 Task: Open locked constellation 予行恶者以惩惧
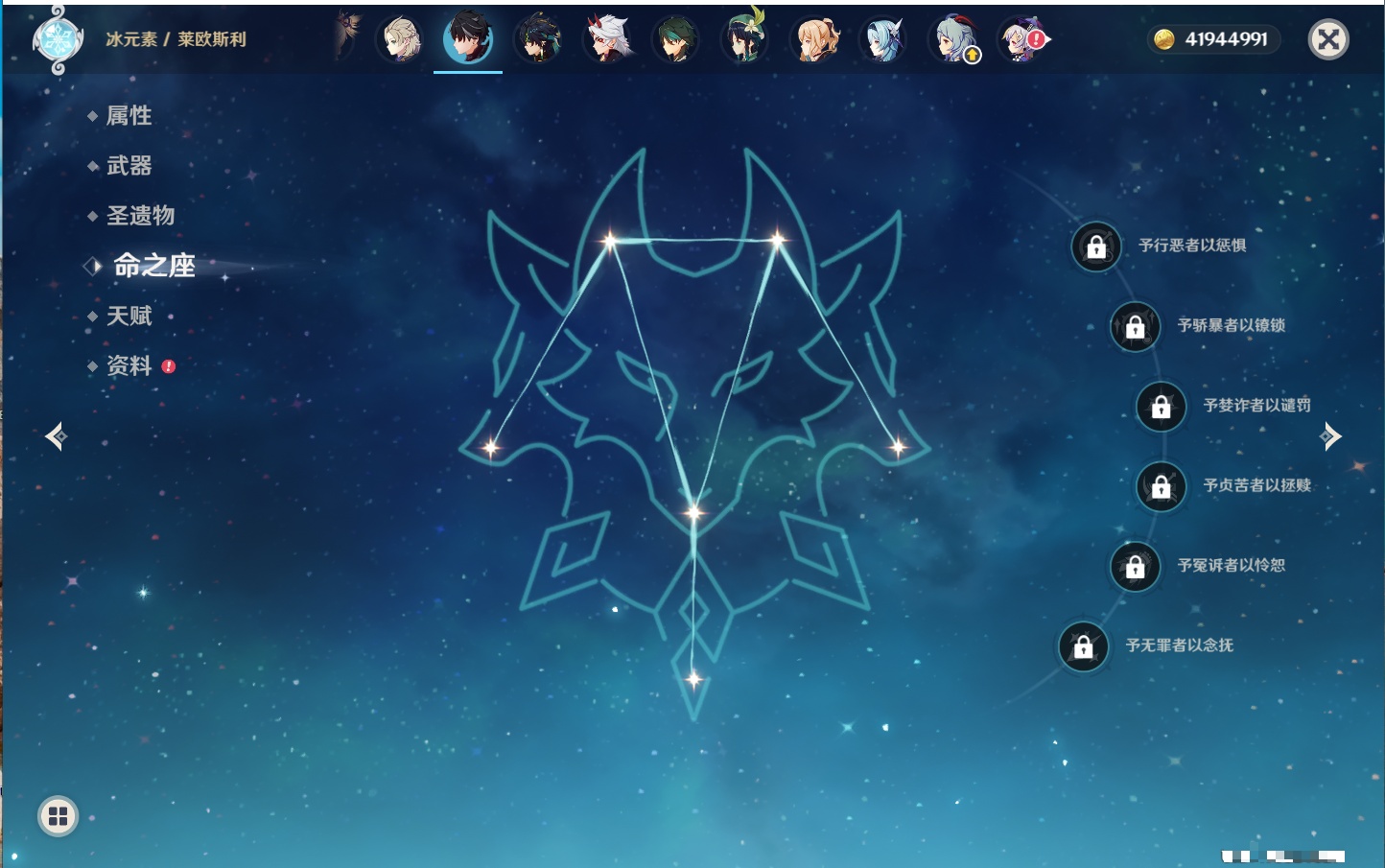1096,246
